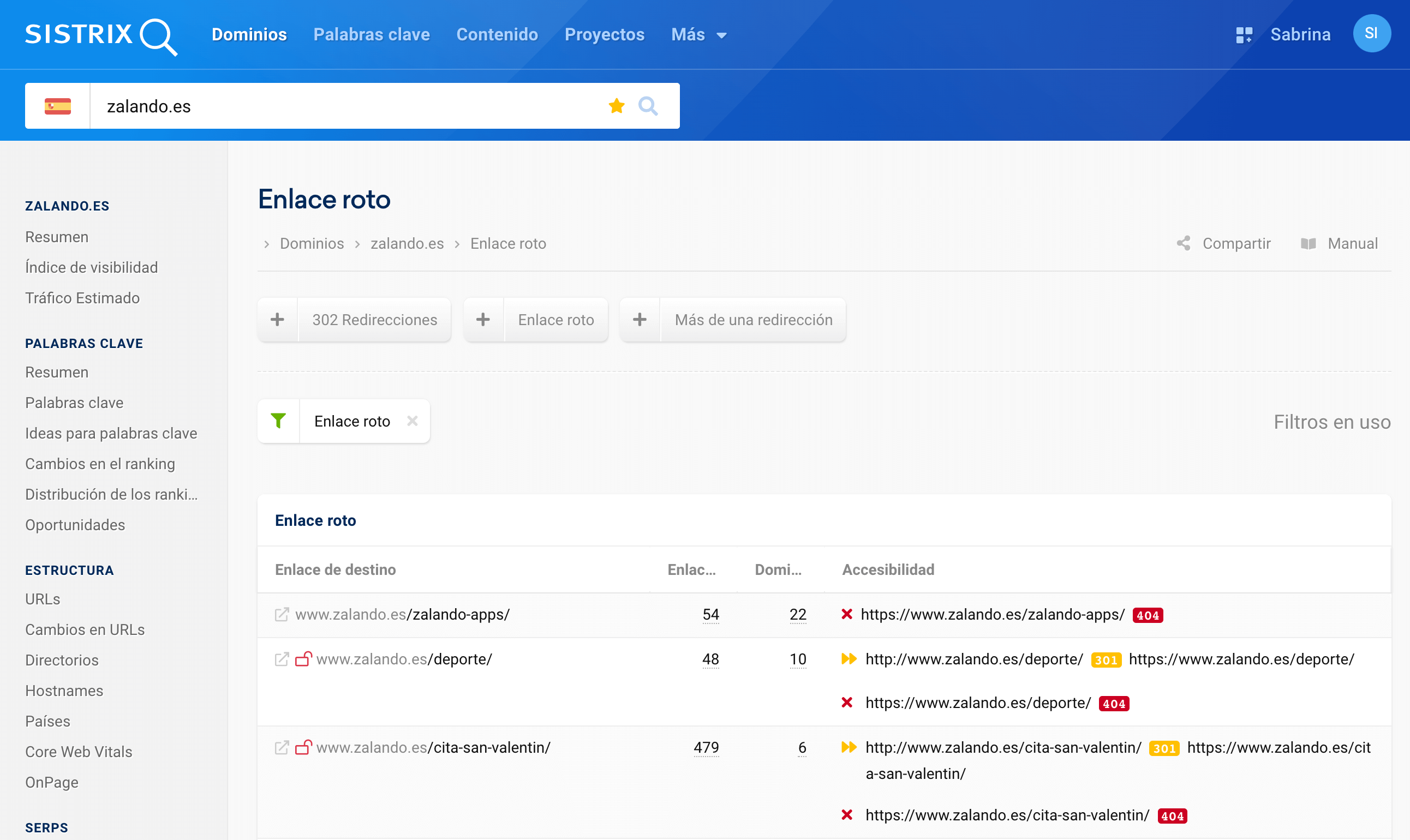Click the SI user avatar

[1371, 33]
